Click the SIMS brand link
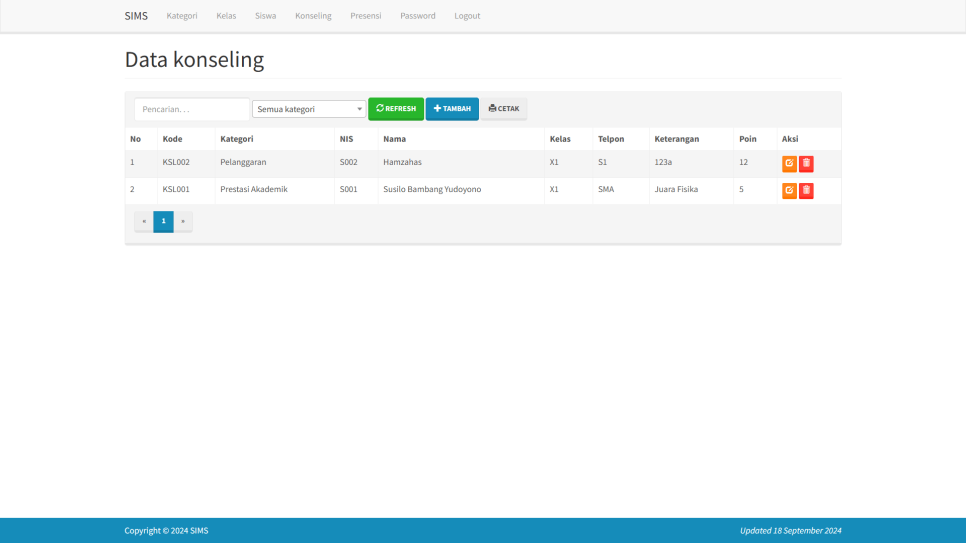The image size is (966, 543). click(136, 16)
